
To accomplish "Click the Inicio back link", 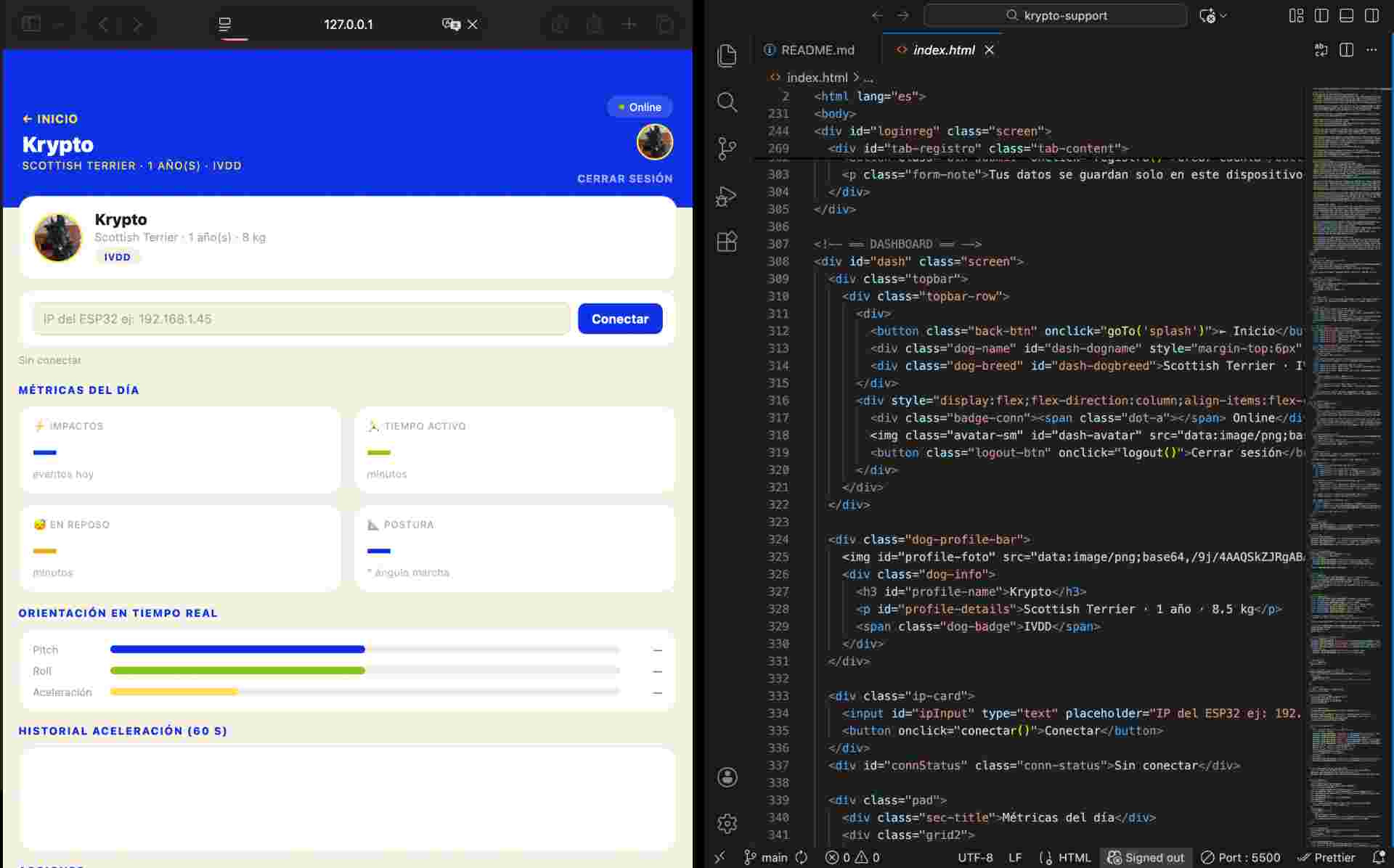I will (x=50, y=119).
